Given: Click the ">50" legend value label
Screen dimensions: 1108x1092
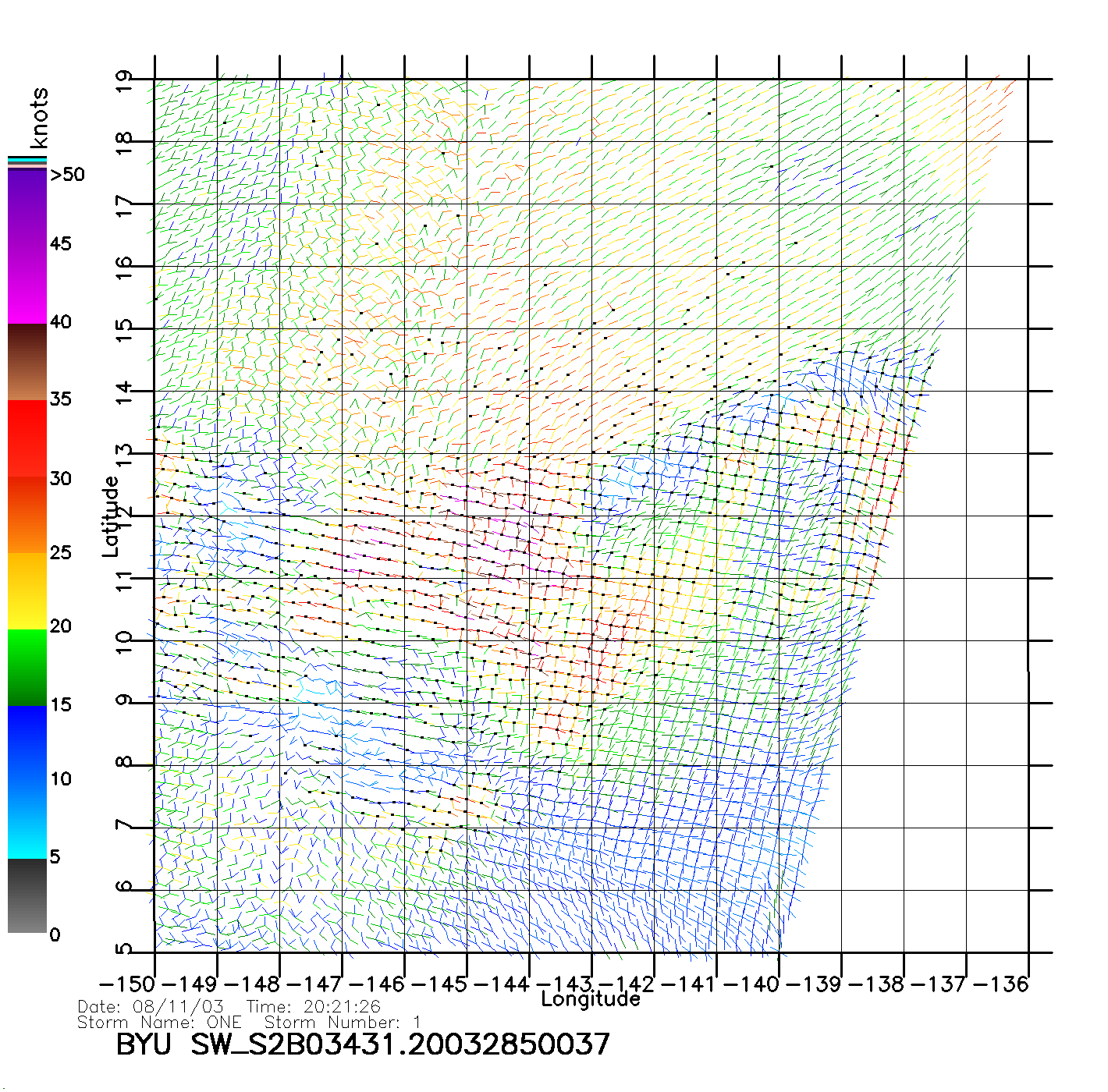Looking at the screenshot, I should click(x=67, y=175).
